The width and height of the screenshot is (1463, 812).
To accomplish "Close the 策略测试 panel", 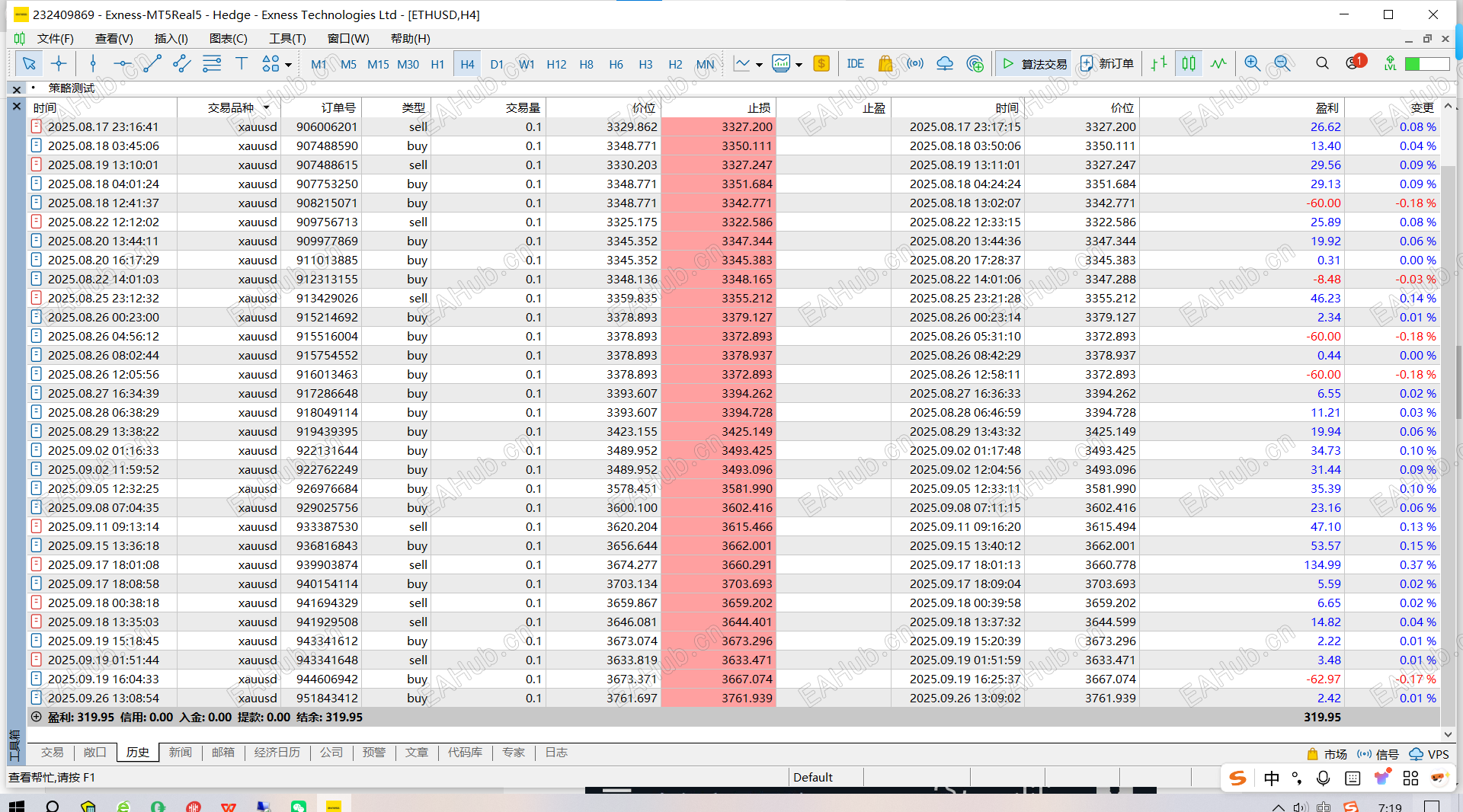I will 17,89.
